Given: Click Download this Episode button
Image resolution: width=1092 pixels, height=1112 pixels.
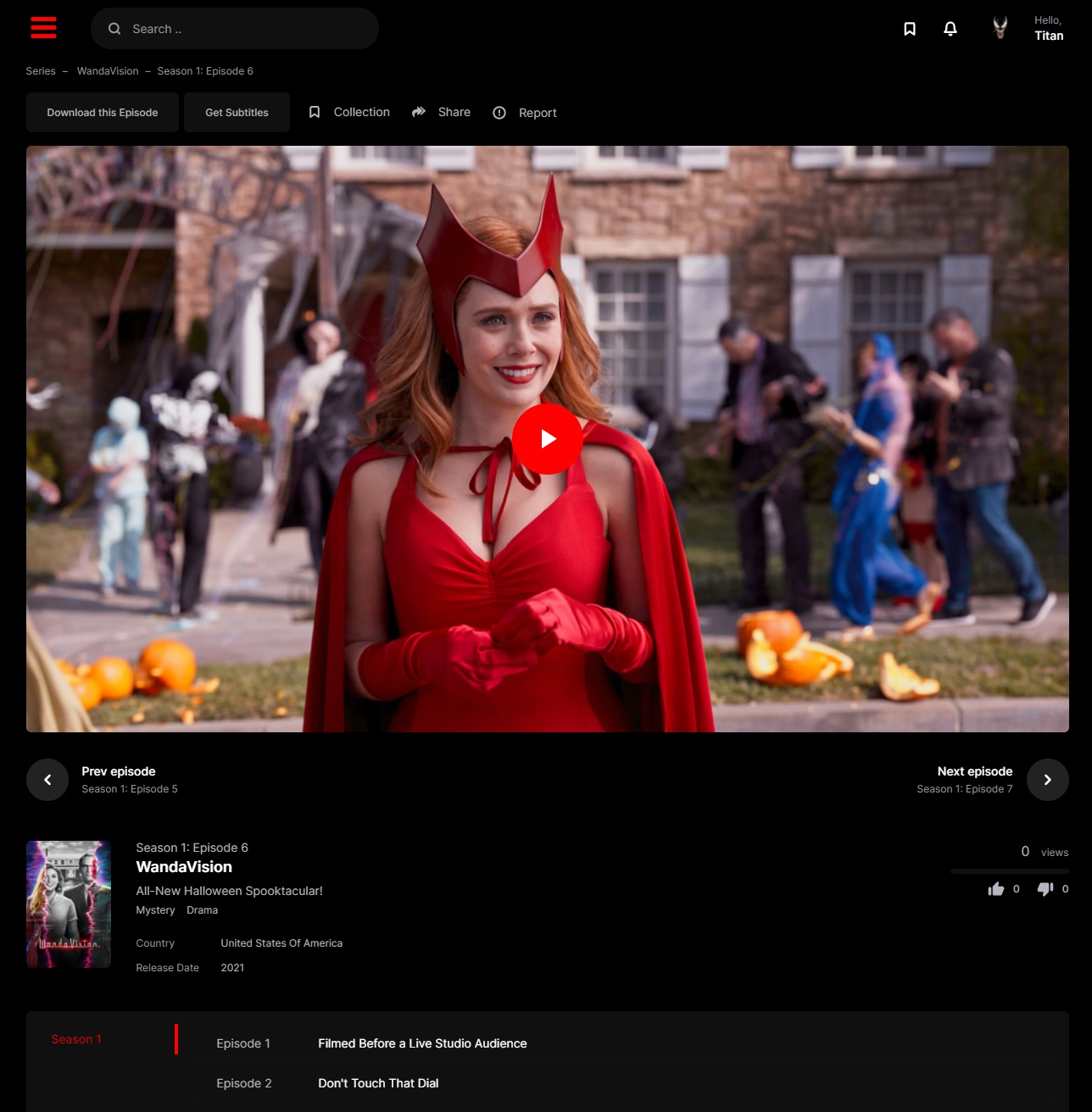Looking at the screenshot, I should click(103, 112).
